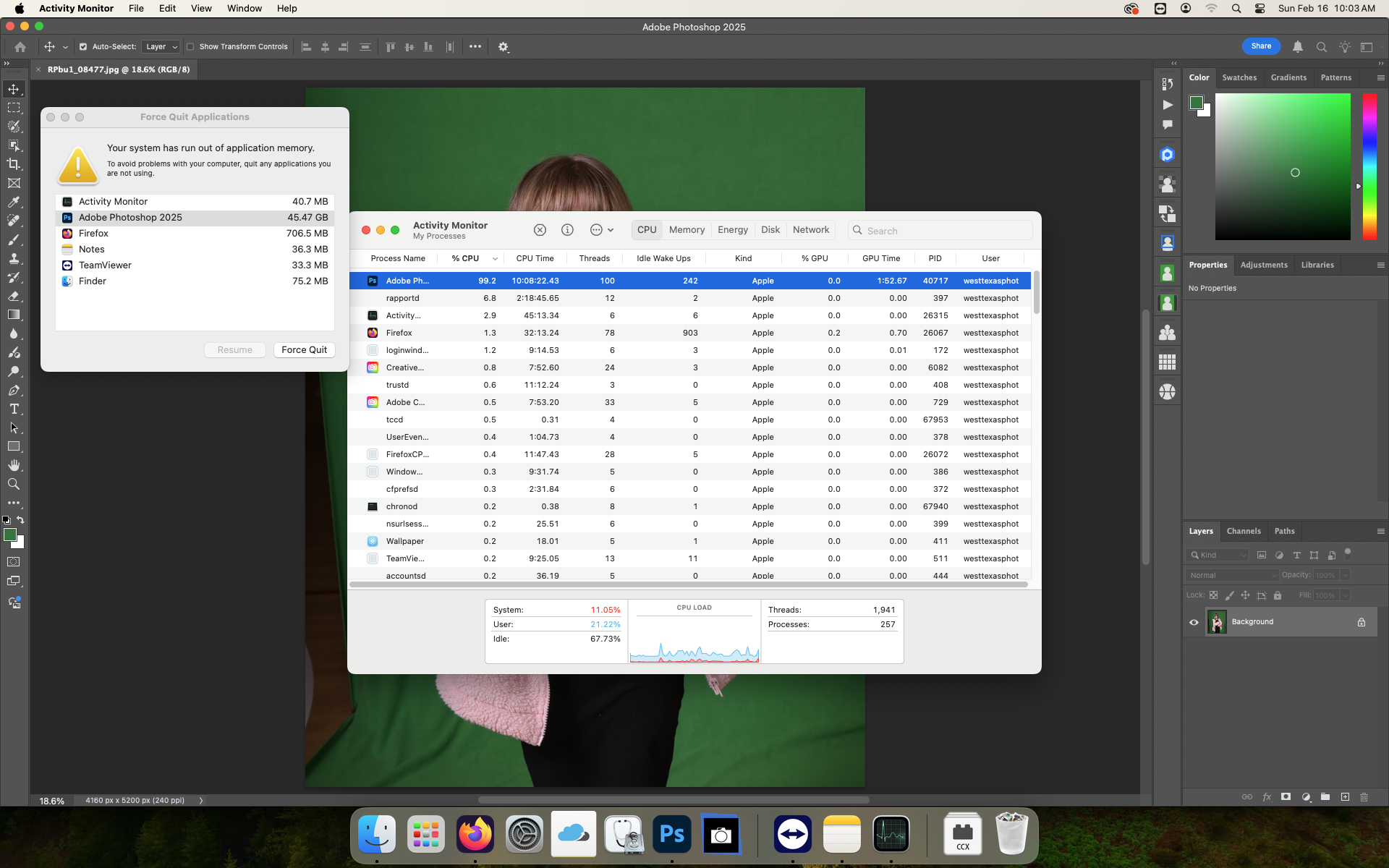Image resolution: width=1389 pixels, height=868 pixels.
Task: Toggle lock all padlock in Layers panel
Action: click(x=1278, y=595)
